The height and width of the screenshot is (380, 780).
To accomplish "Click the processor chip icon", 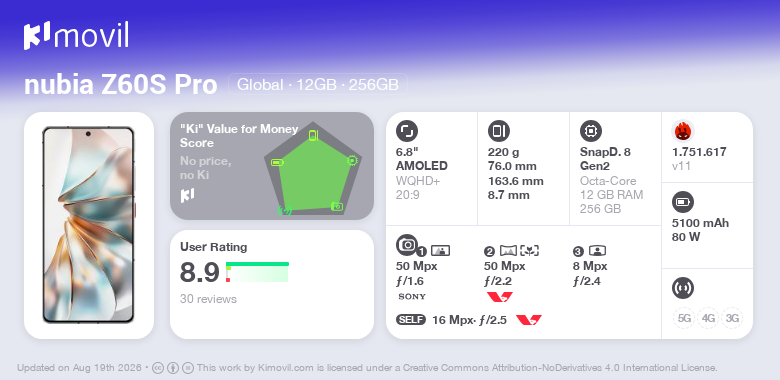I will tap(591, 131).
